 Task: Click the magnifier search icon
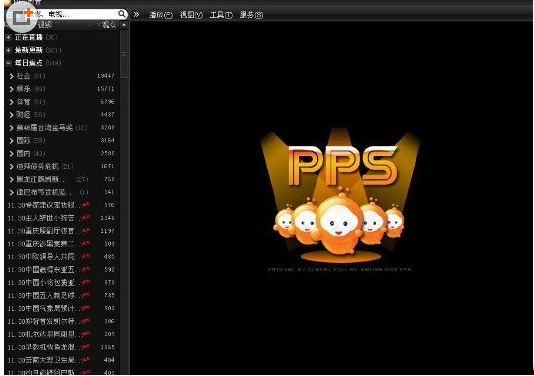tap(122, 14)
